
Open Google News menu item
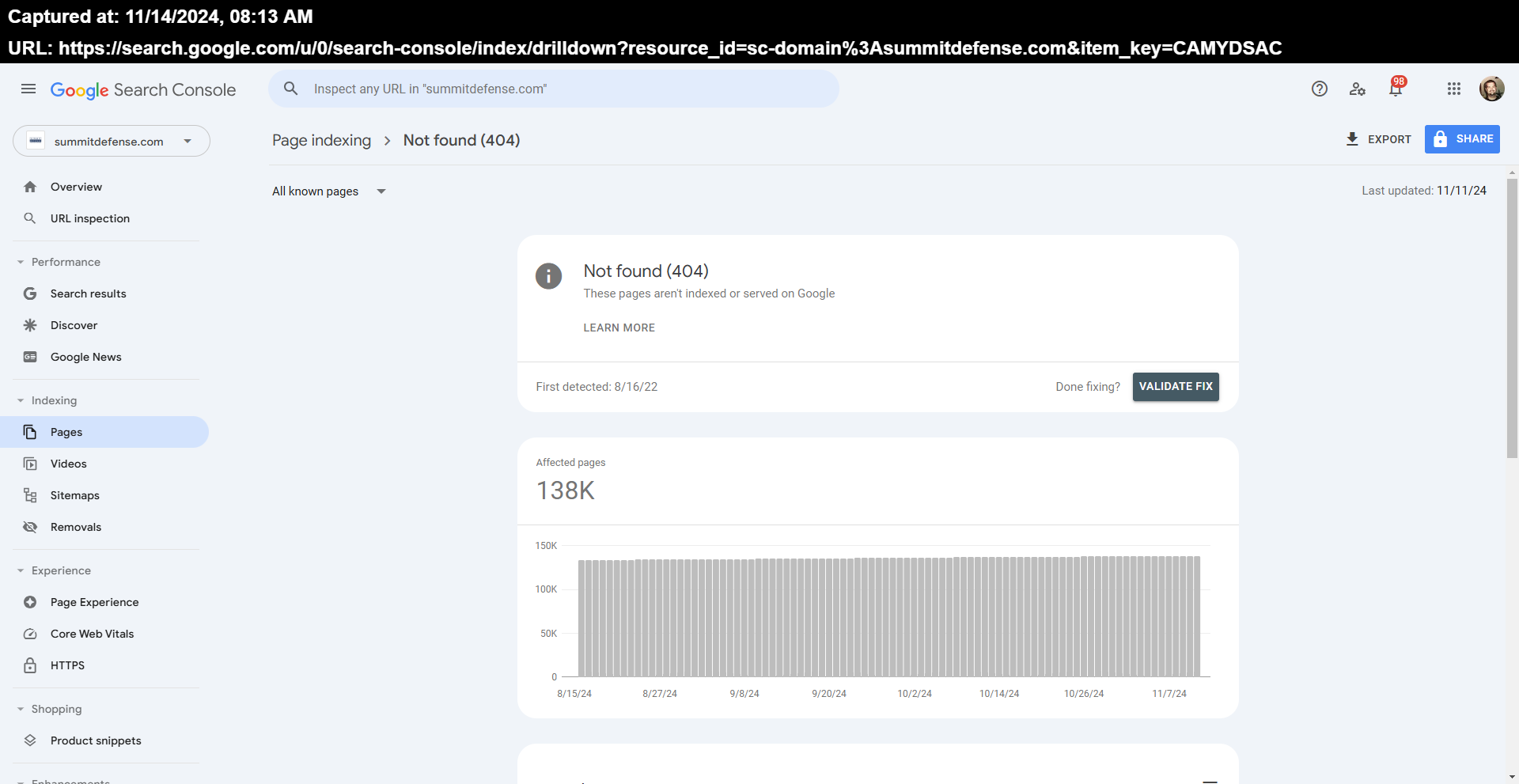click(x=104, y=357)
